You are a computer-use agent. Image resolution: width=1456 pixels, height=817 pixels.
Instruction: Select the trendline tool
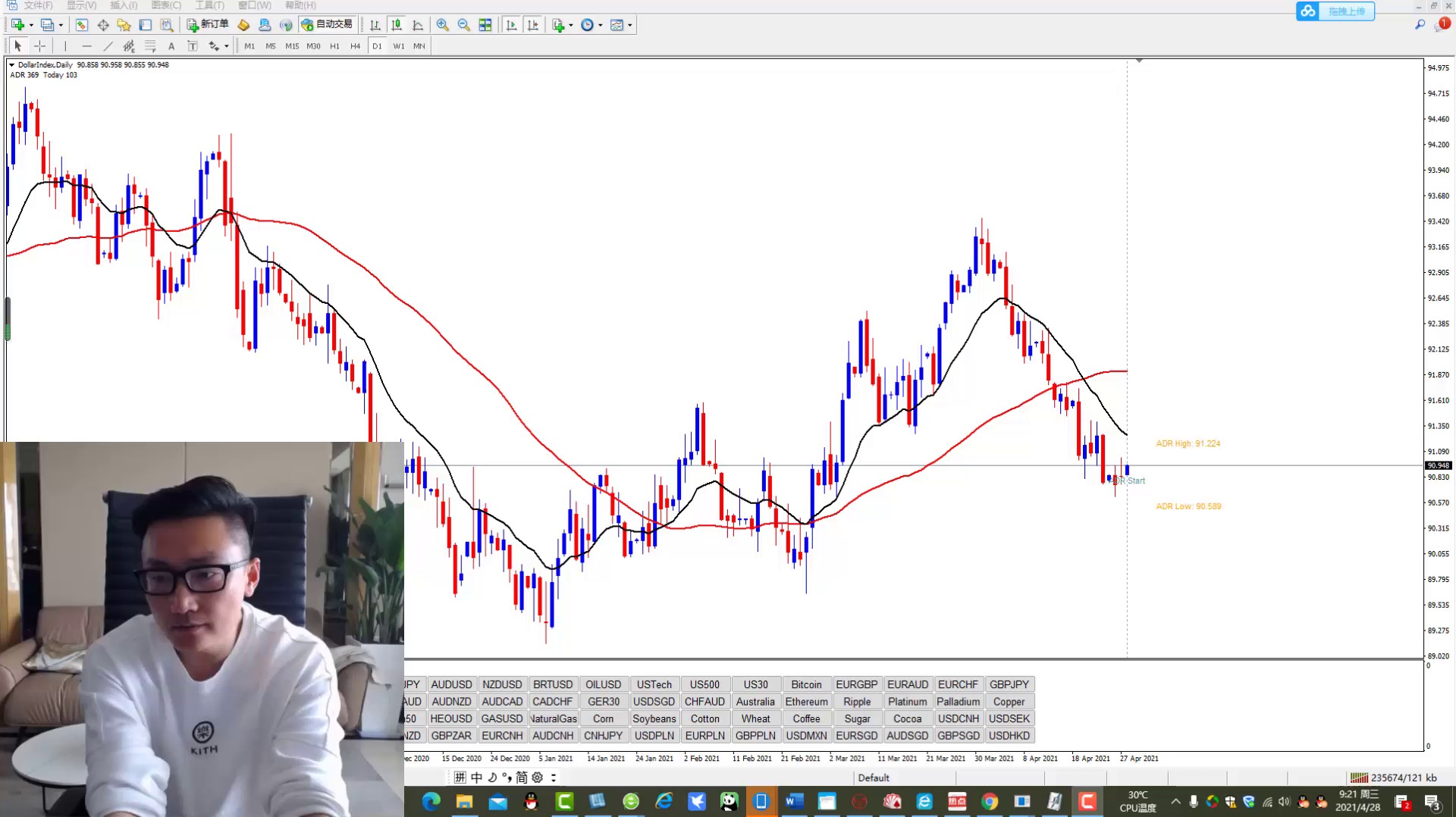click(x=108, y=46)
